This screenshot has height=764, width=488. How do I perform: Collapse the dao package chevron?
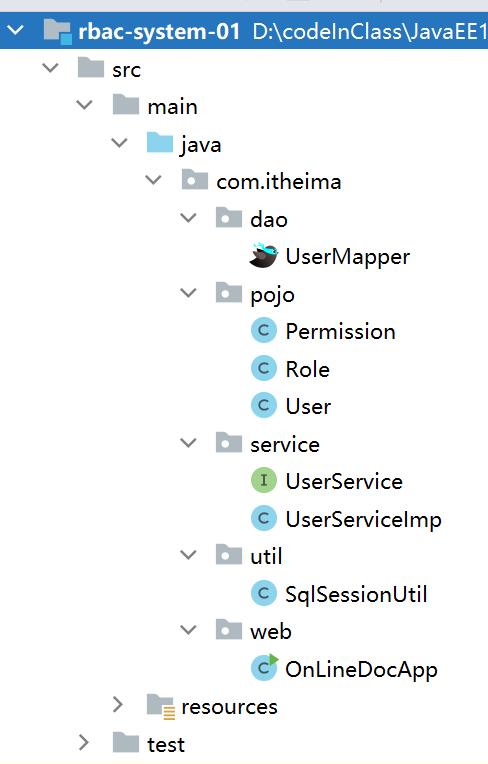tap(188, 217)
